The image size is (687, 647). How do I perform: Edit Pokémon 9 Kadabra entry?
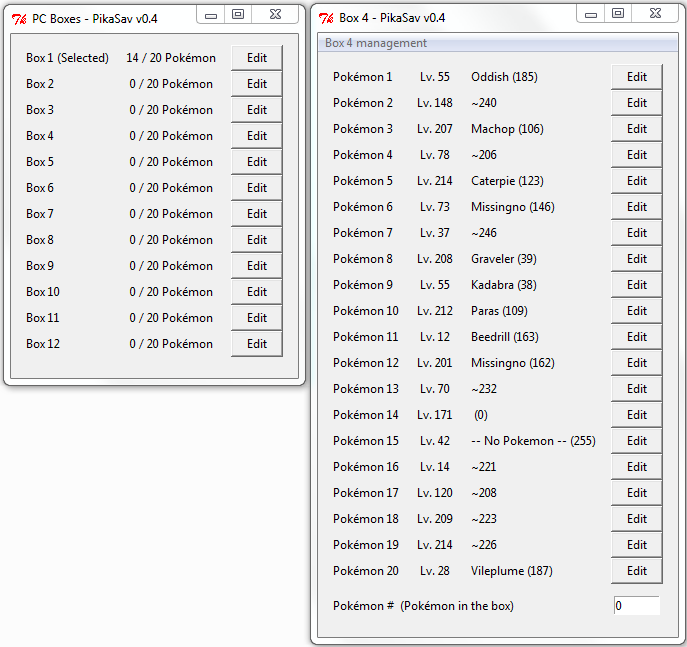(x=637, y=285)
